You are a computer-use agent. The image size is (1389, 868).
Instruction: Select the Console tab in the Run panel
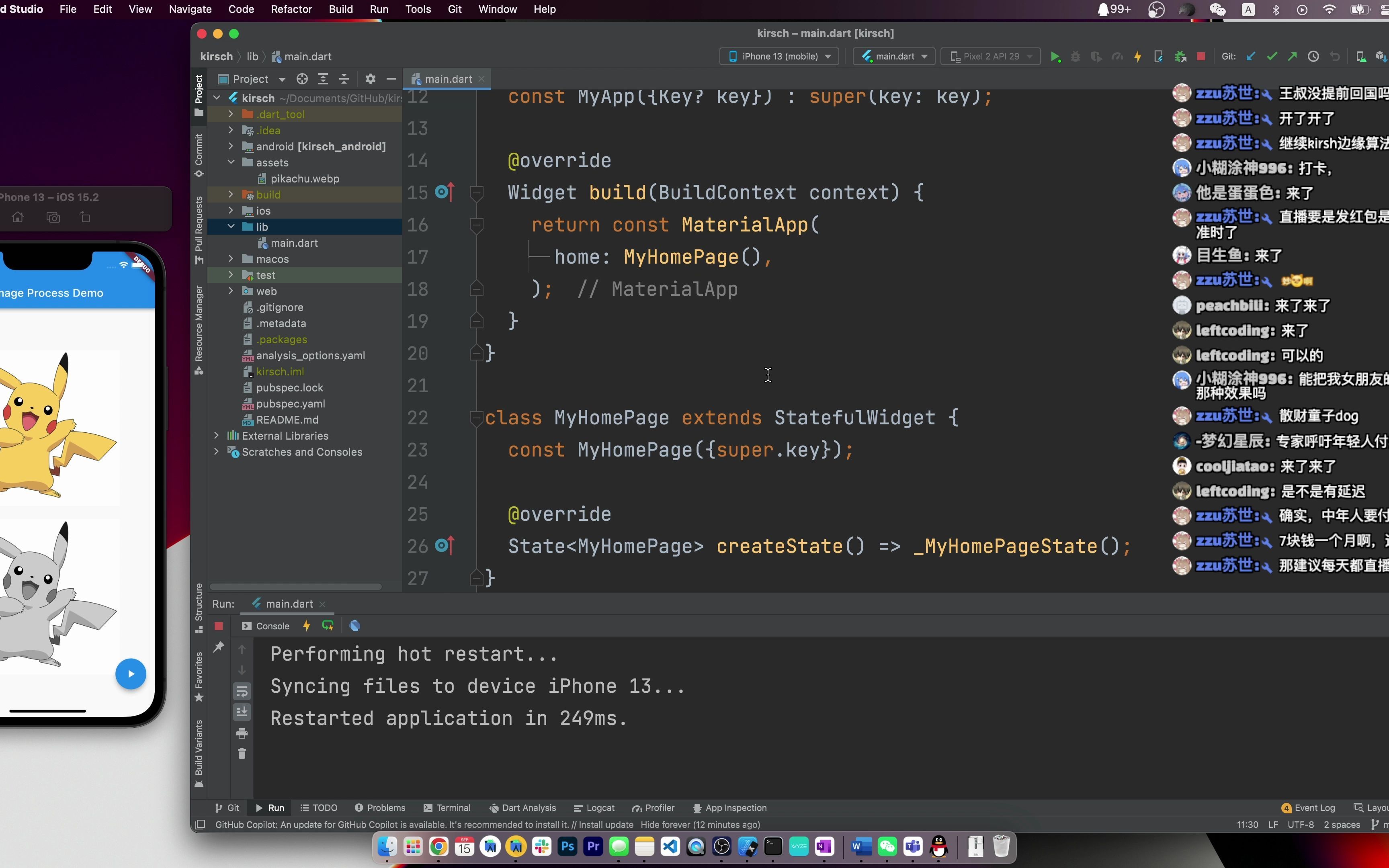(266, 626)
